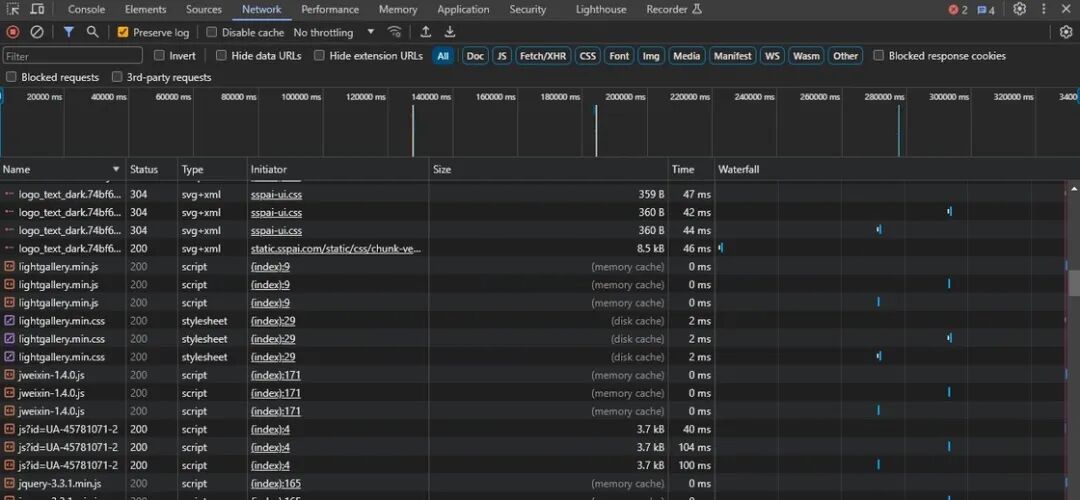The width and height of the screenshot is (1080, 500).
Task: Open the Application tab
Action: point(464,10)
